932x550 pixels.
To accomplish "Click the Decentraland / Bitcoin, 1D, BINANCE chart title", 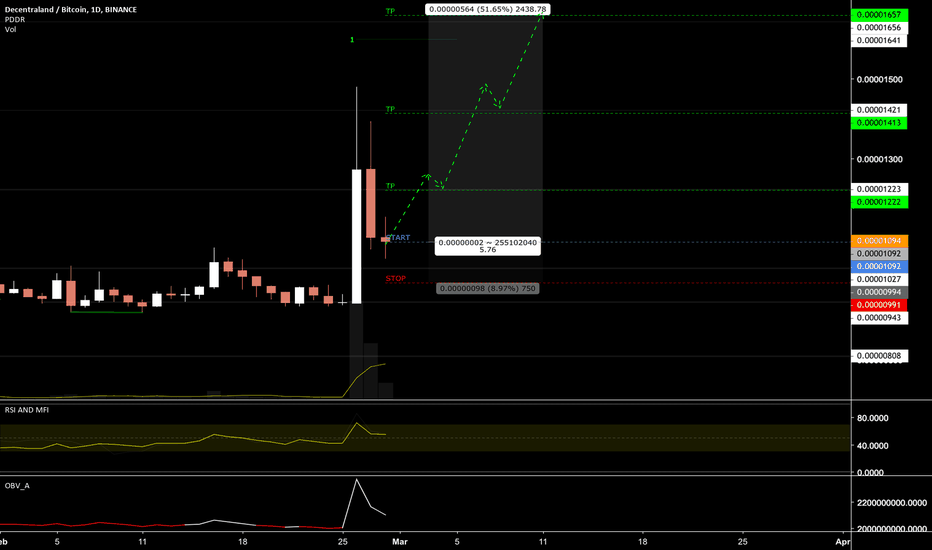I will [x=71, y=10].
